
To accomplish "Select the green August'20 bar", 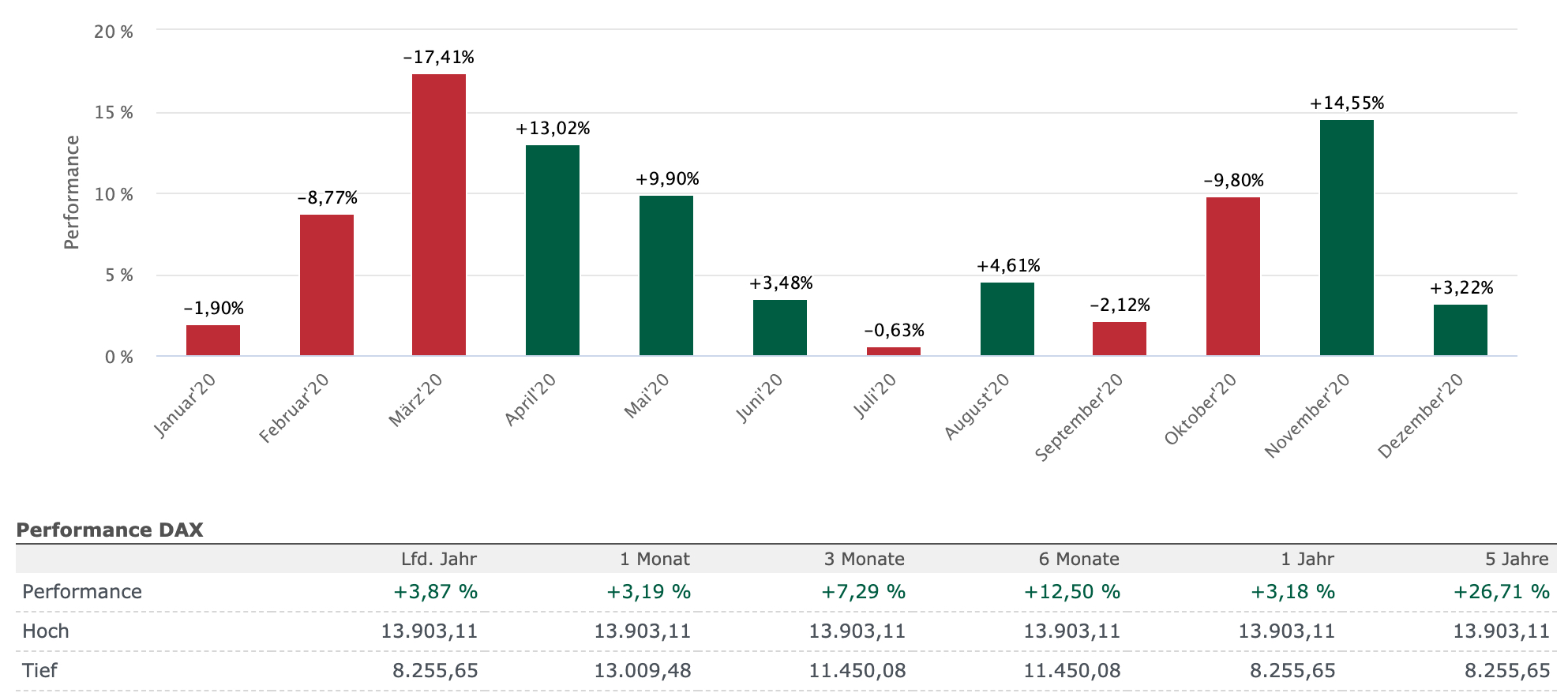I will pyautogui.click(x=1007, y=319).
